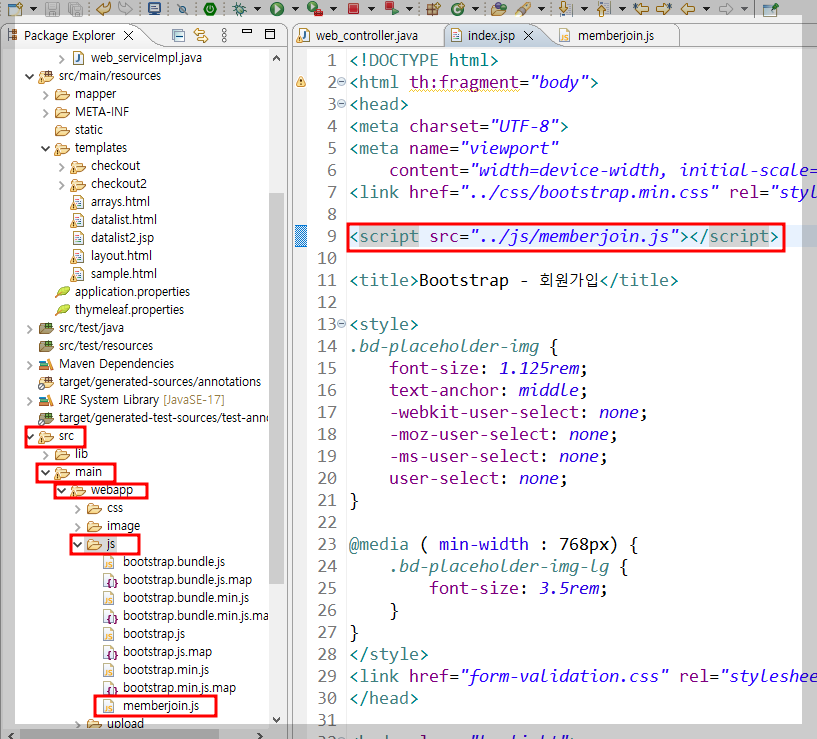Select JRE System Library node
This screenshot has height=739, width=817.
(x=142, y=400)
